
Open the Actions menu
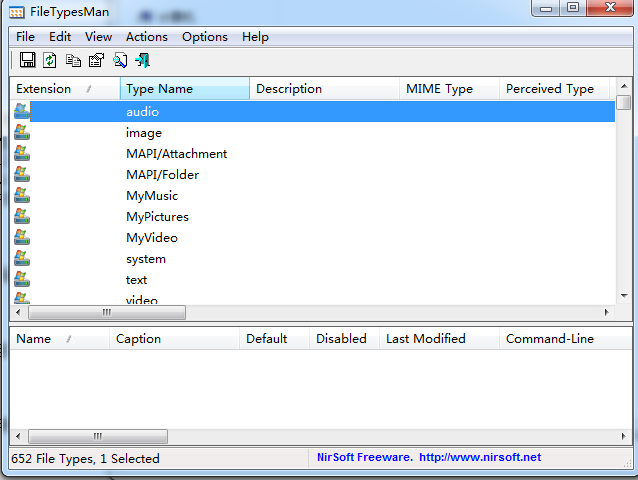click(146, 37)
